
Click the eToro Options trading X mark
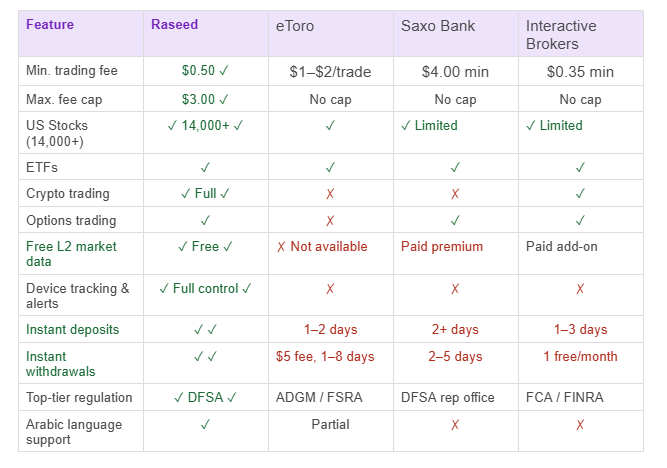330,221
